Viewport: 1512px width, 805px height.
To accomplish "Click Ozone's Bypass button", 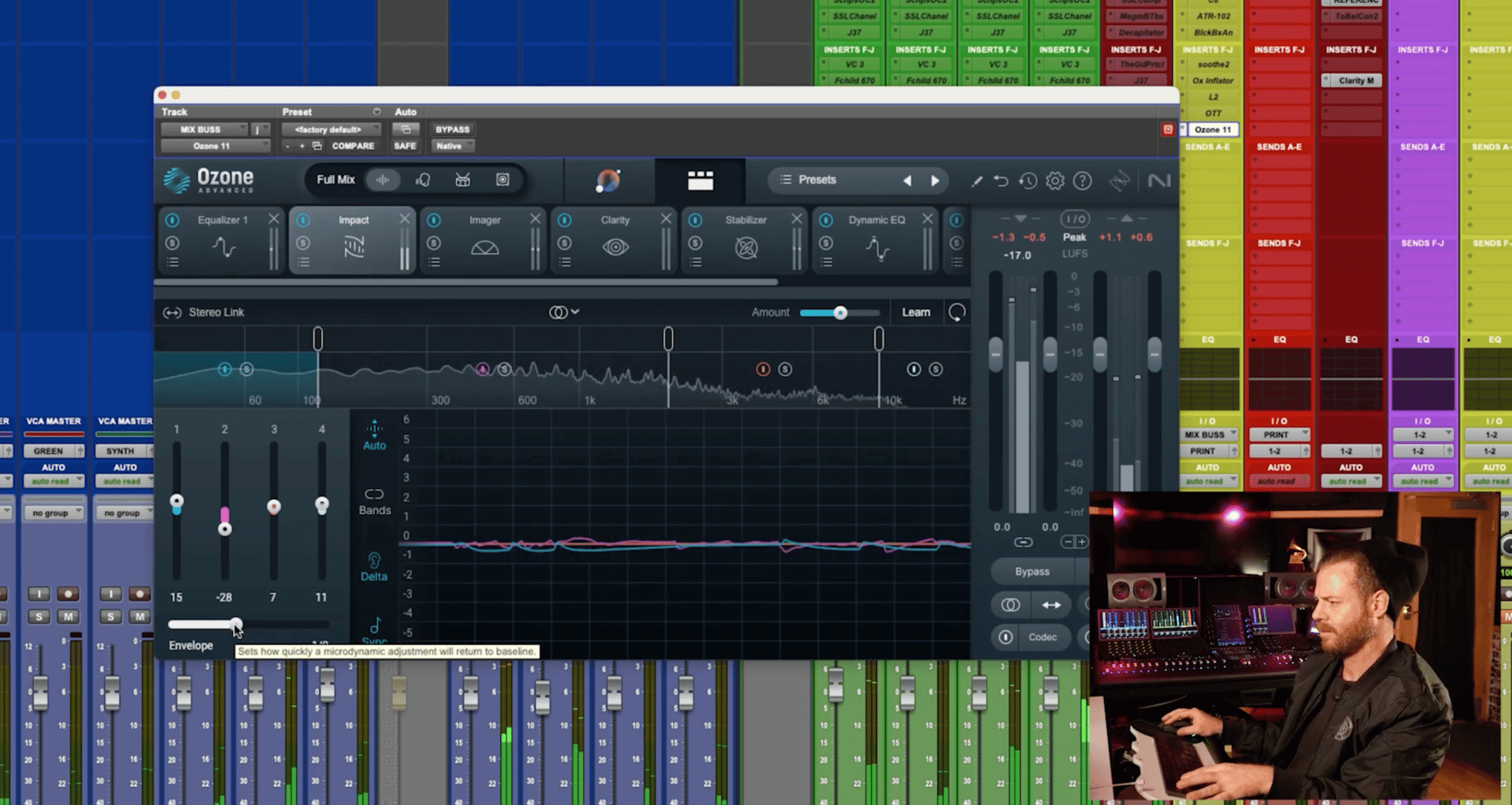I will [x=1032, y=572].
